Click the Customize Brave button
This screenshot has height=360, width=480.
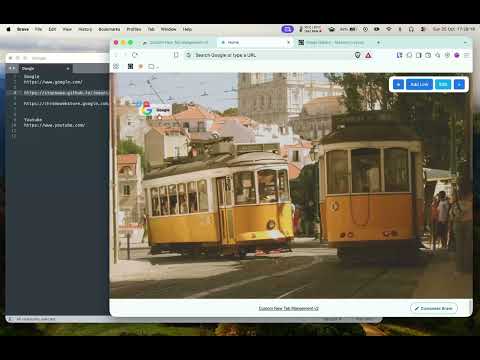[x=434, y=308]
